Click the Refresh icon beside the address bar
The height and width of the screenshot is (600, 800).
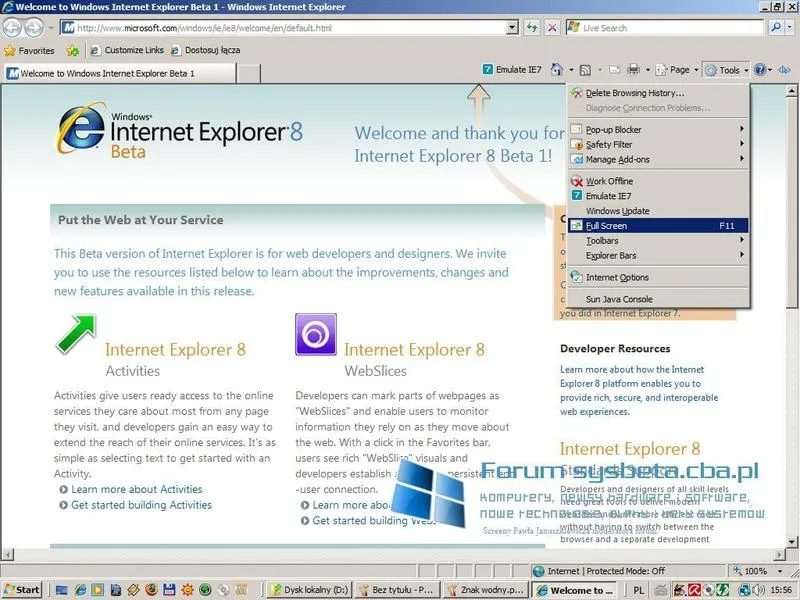tap(532, 28)
